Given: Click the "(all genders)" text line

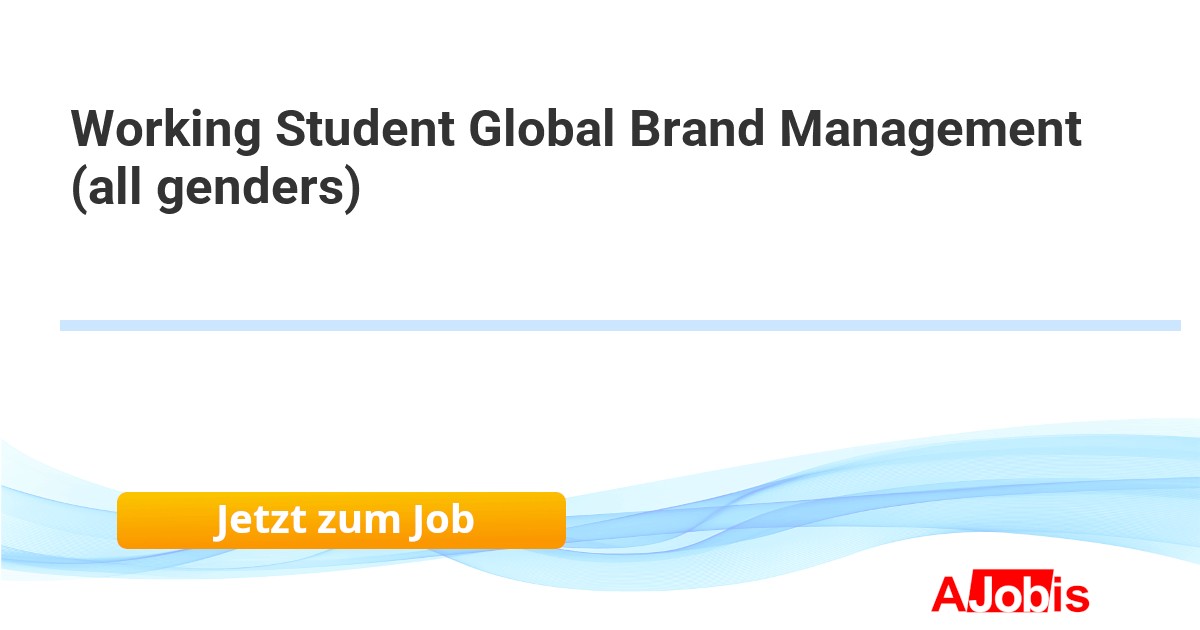Looking at the screenshot, I should coord(215,188).
